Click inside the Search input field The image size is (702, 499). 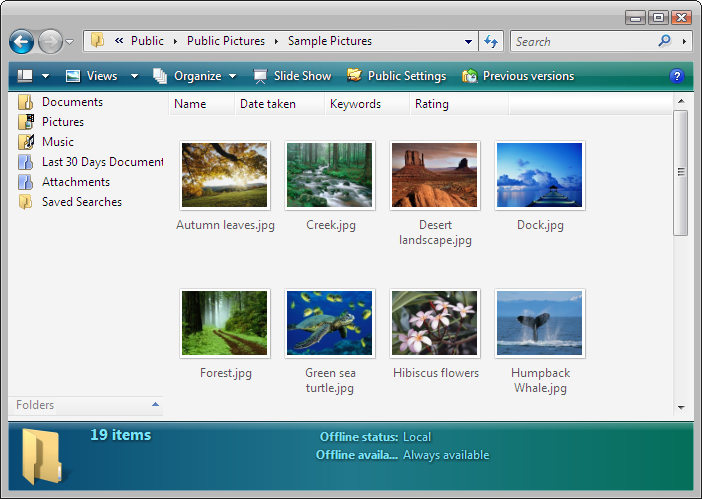[x=582, y=42]
